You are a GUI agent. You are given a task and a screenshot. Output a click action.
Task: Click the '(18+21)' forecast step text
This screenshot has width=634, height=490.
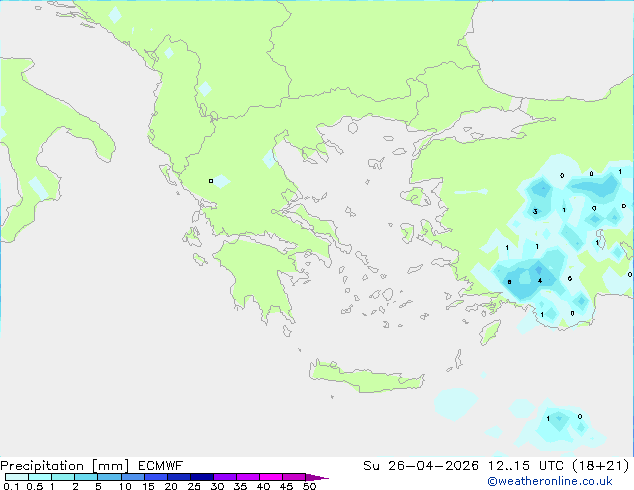(x=601, y=466)
